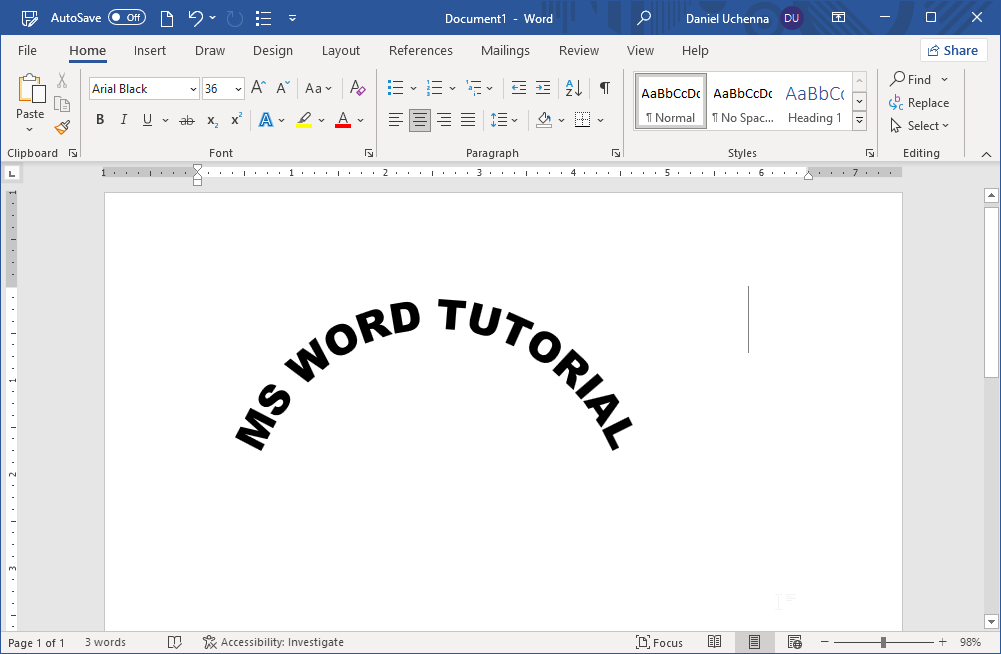This screenshot has height=654, width=1001.
Task: Open the Format Painter
Action: point(61,127)
